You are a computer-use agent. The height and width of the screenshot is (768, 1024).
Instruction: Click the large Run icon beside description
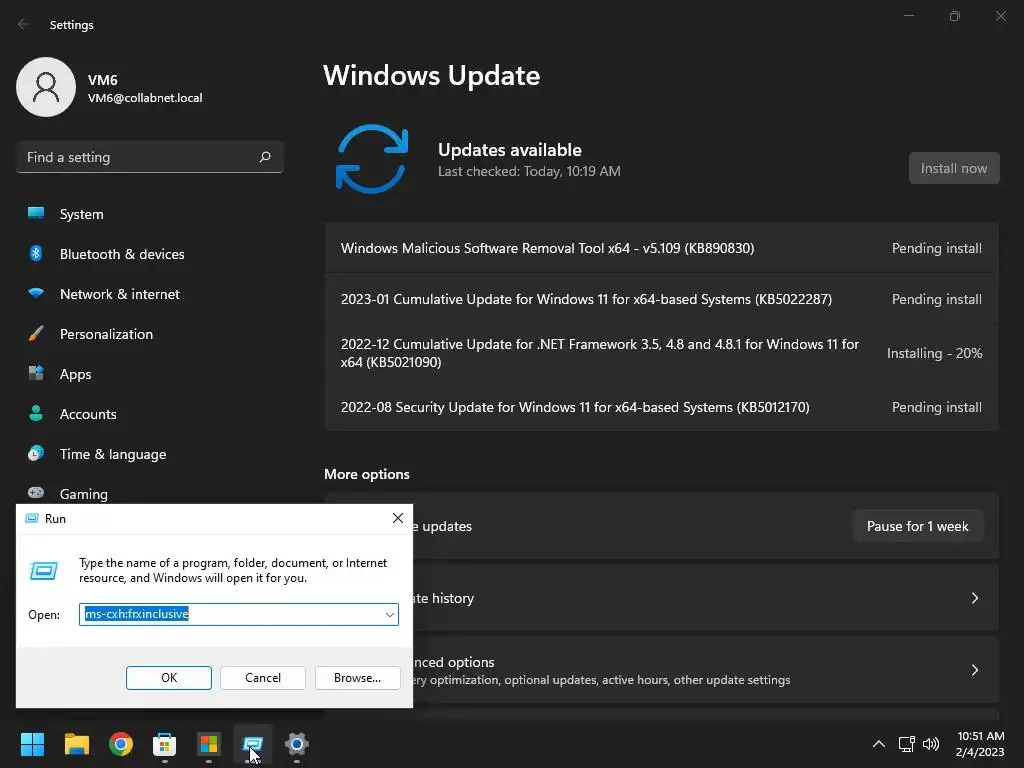(44, 571)
